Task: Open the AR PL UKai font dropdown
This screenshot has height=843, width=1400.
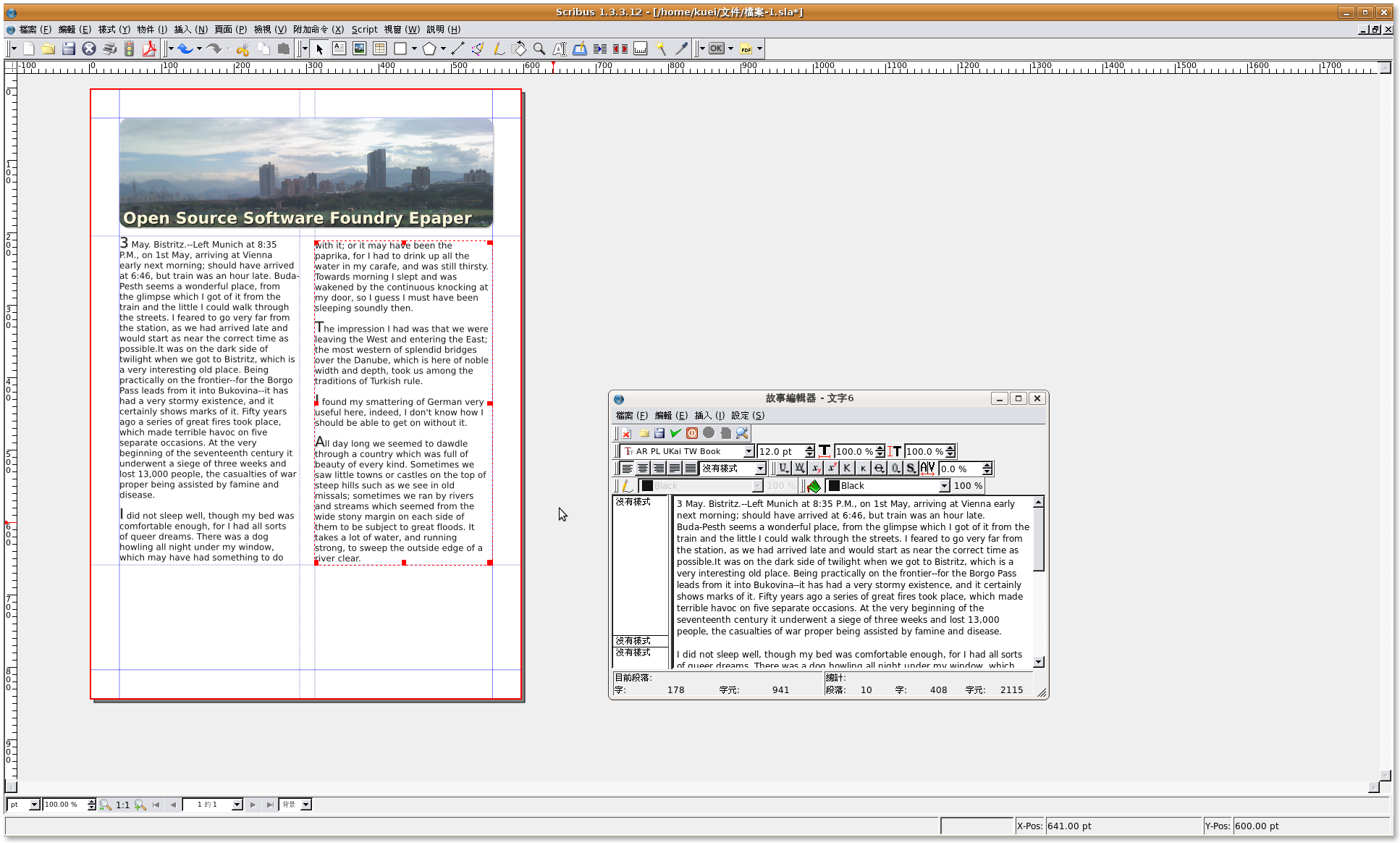Action: point(749,451)
